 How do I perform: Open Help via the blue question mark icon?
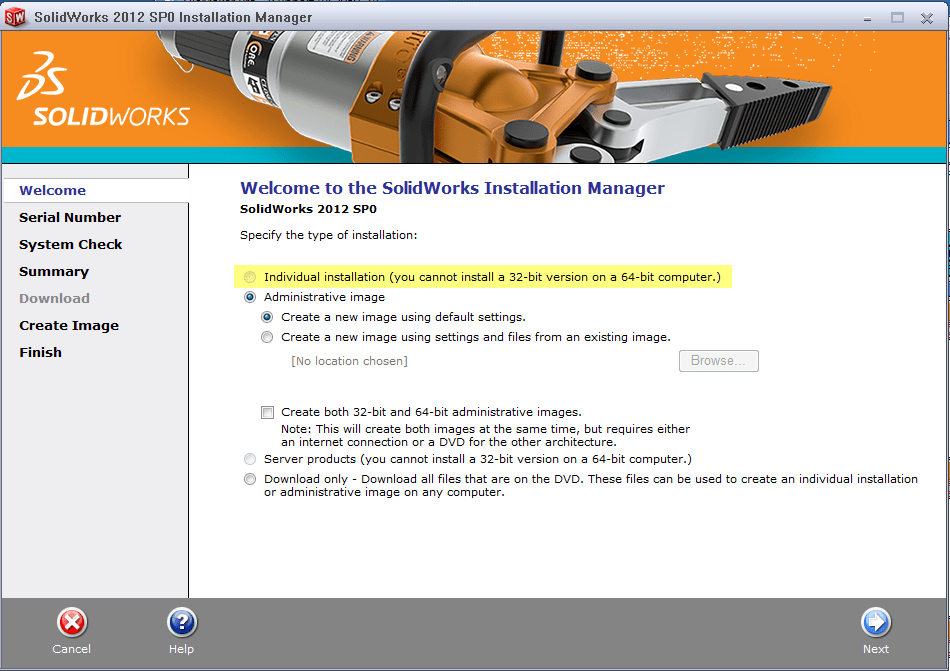[181, 623]
